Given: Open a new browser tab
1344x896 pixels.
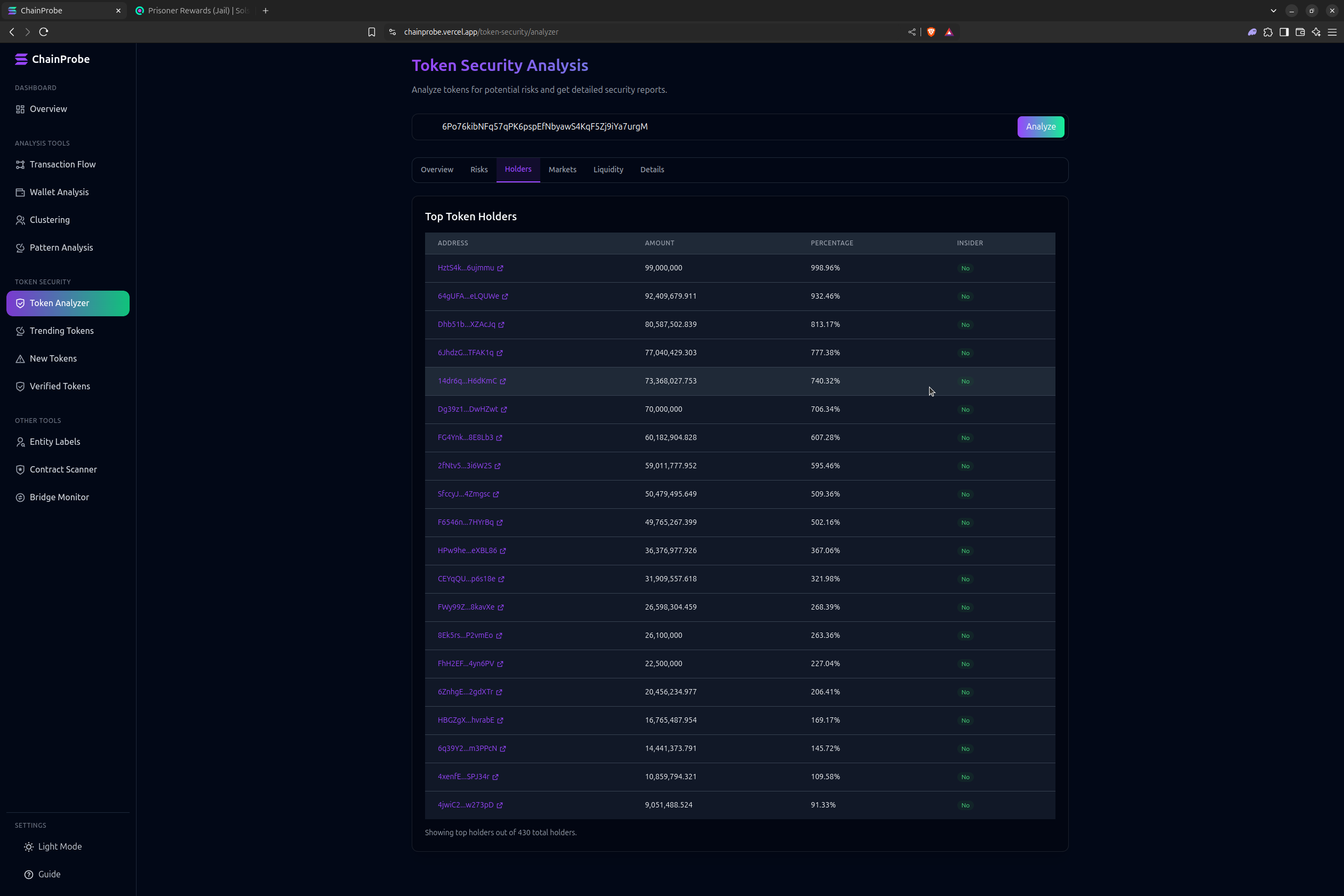Looking at the screenshot, I should coord(266,11).
